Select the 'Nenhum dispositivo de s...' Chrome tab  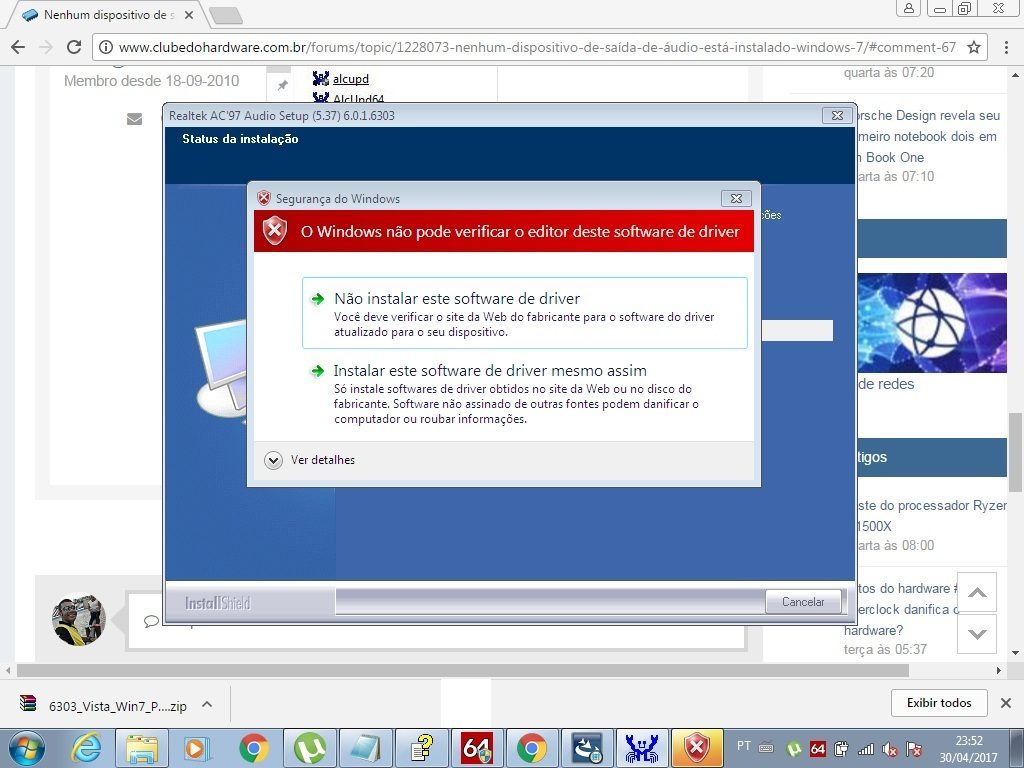pos(108,15)
